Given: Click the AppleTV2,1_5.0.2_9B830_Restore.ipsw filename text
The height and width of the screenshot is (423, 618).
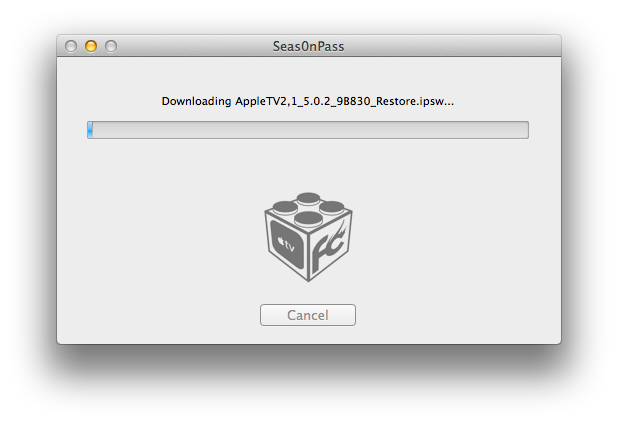Looking at the screenshot, I should [344, 102].
